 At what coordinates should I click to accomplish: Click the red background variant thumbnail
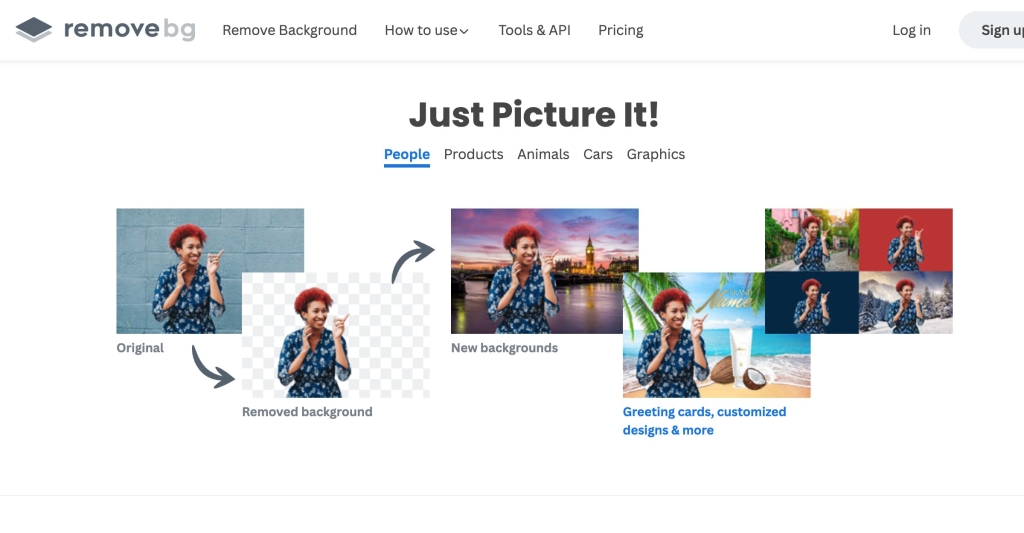pyautogui.click(x=906, y=240)
